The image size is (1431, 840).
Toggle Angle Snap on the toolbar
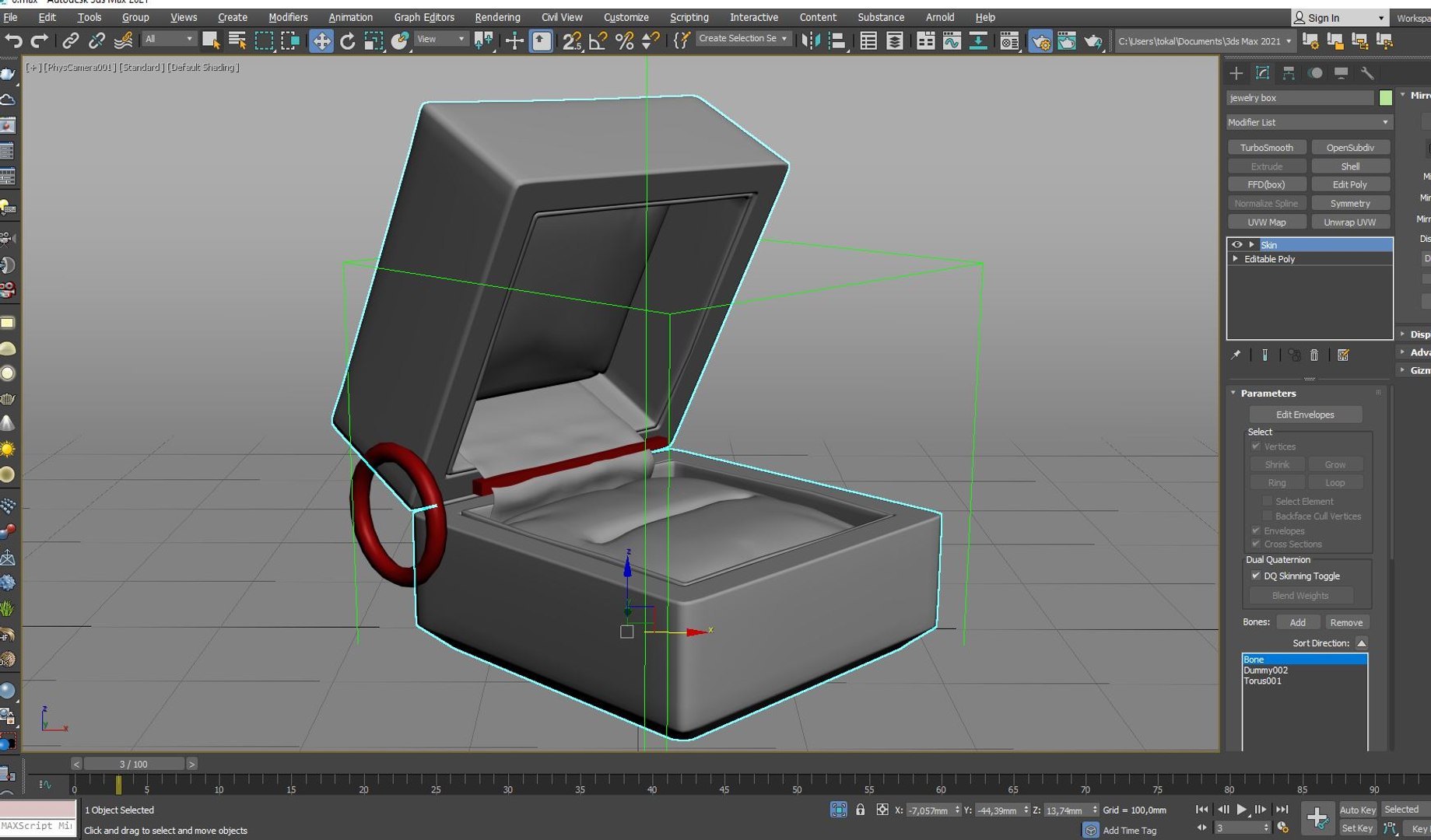pyautogui.click(x=598, y=40)
